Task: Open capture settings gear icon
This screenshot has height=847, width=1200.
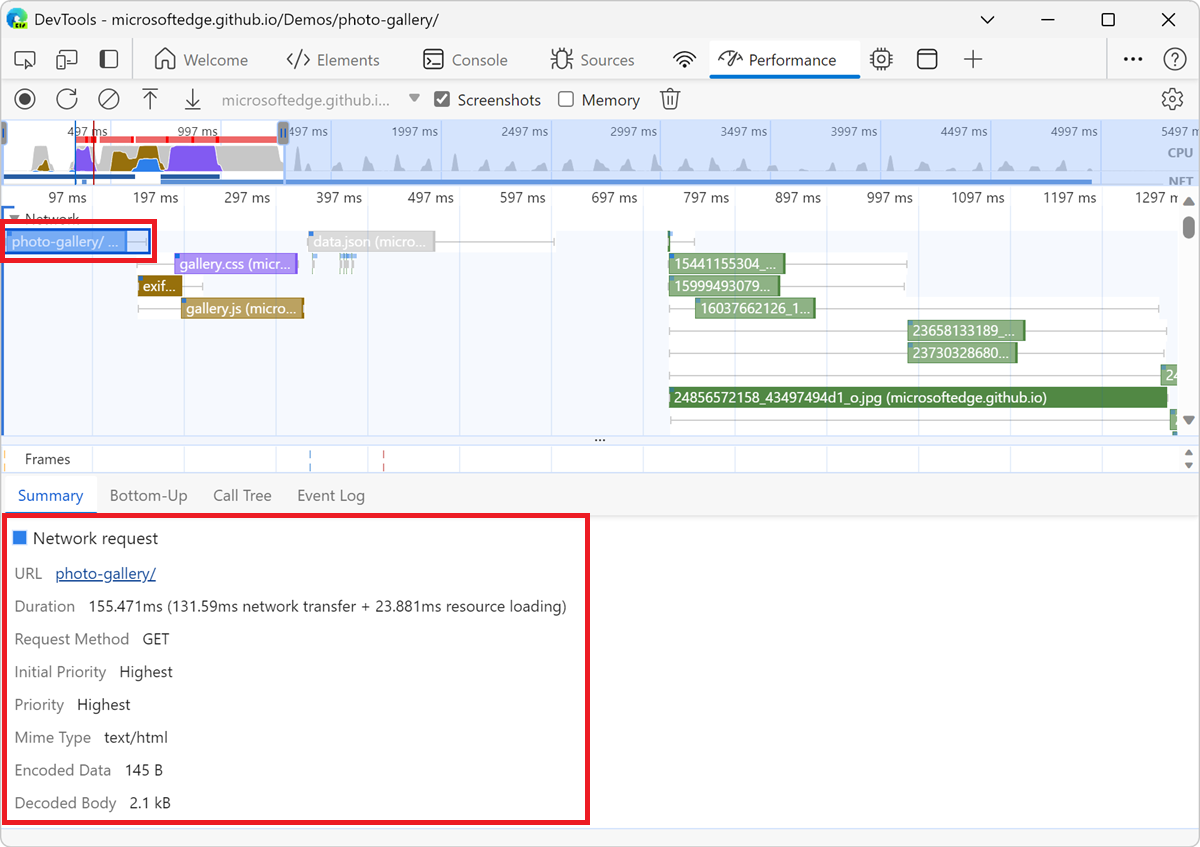Action: (x=1172, y=99)
